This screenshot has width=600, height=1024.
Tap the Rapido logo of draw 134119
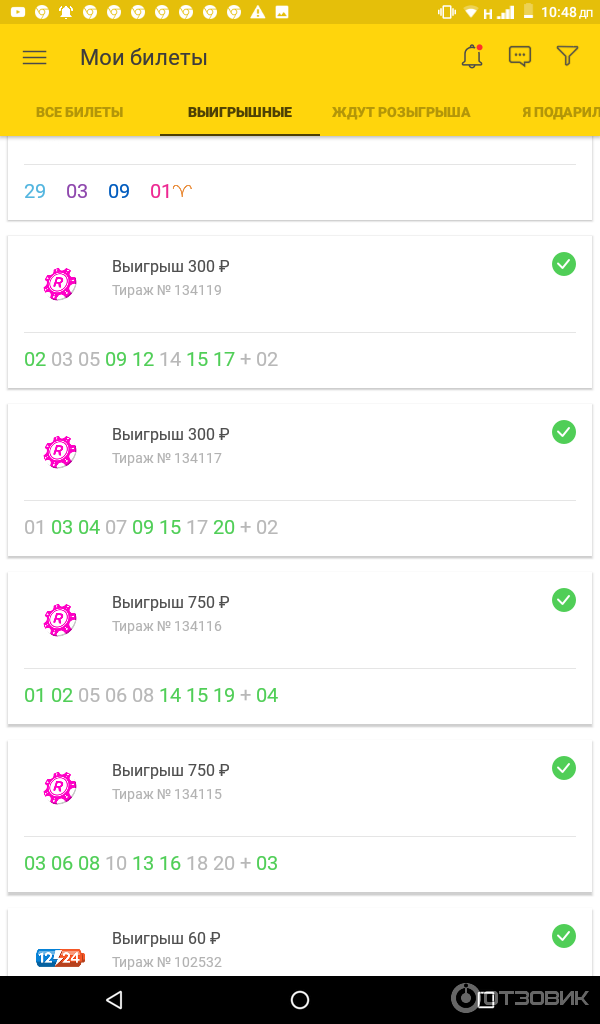coord(60,284)
